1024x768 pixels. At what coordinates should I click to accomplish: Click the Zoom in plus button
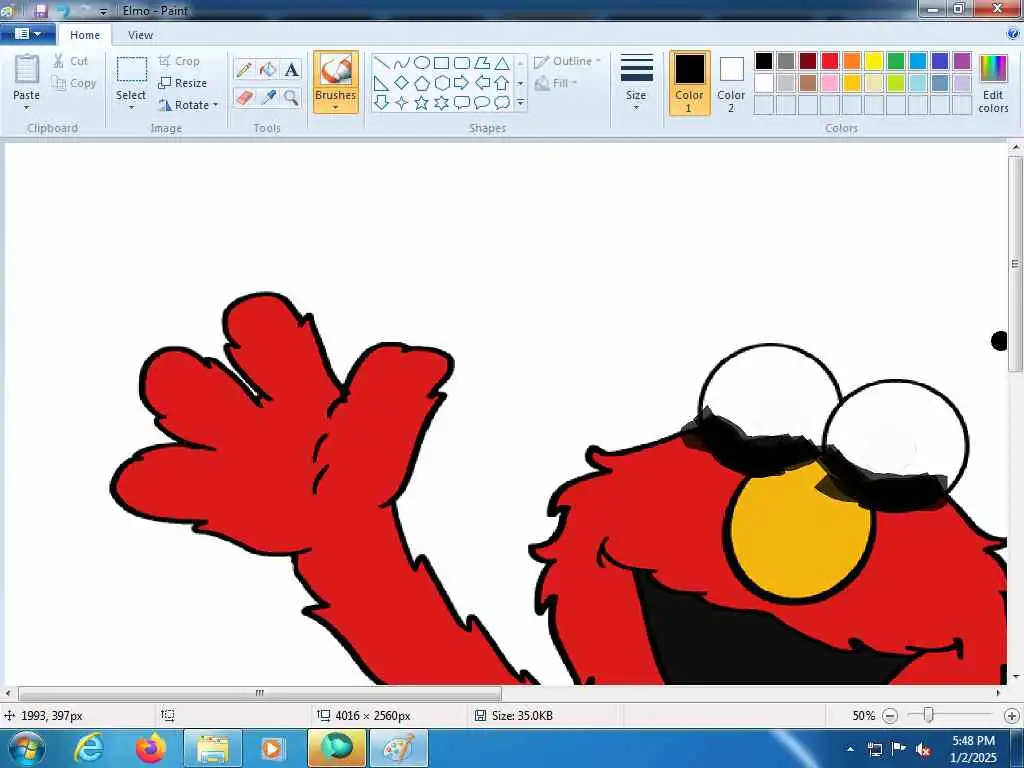point(1012,716)
